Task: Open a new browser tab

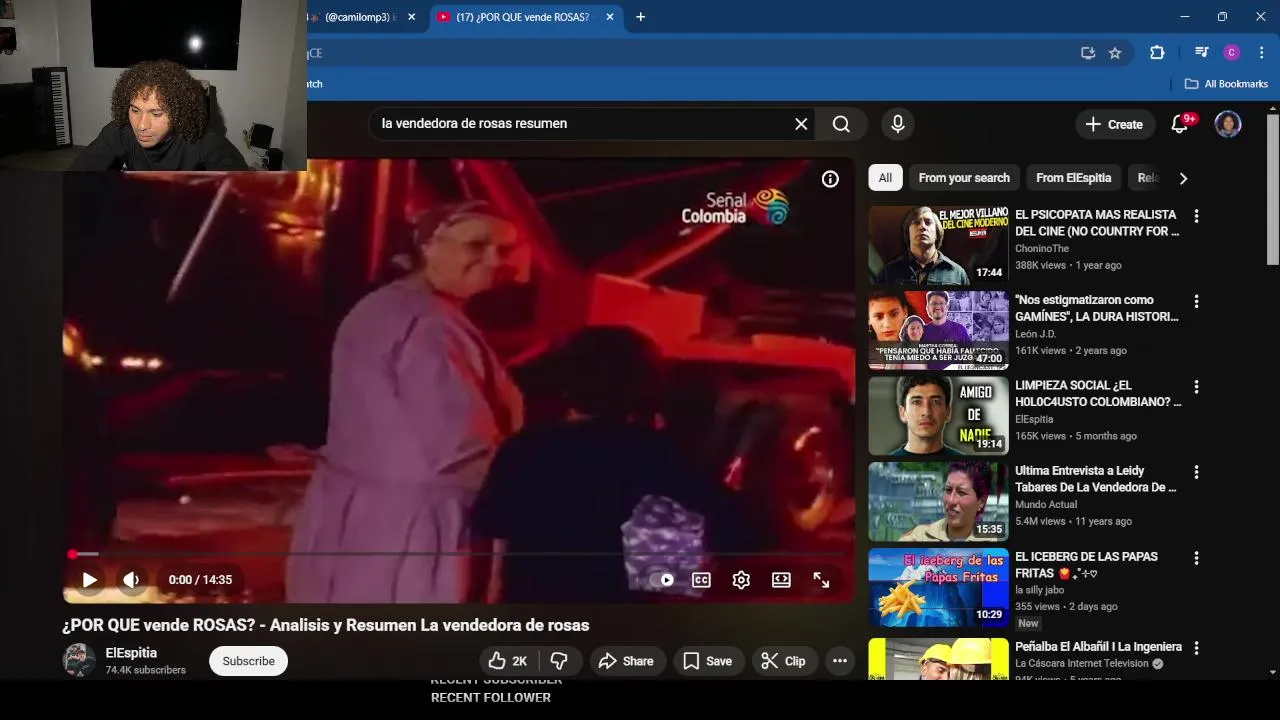Action: click(640, 17)
